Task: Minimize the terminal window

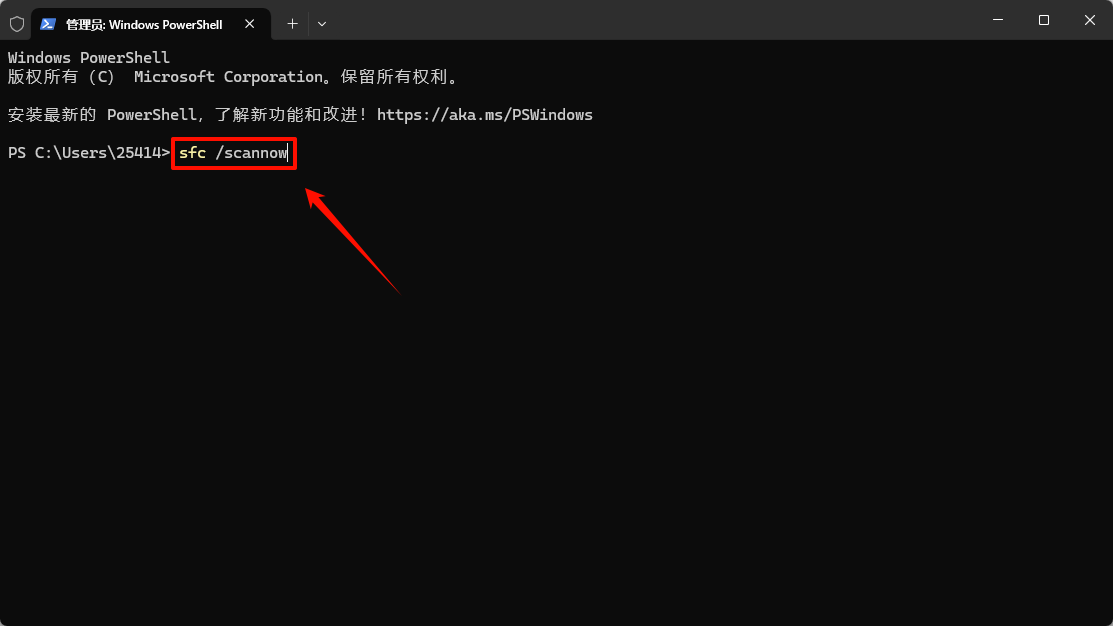Action: tap(997, 20)
